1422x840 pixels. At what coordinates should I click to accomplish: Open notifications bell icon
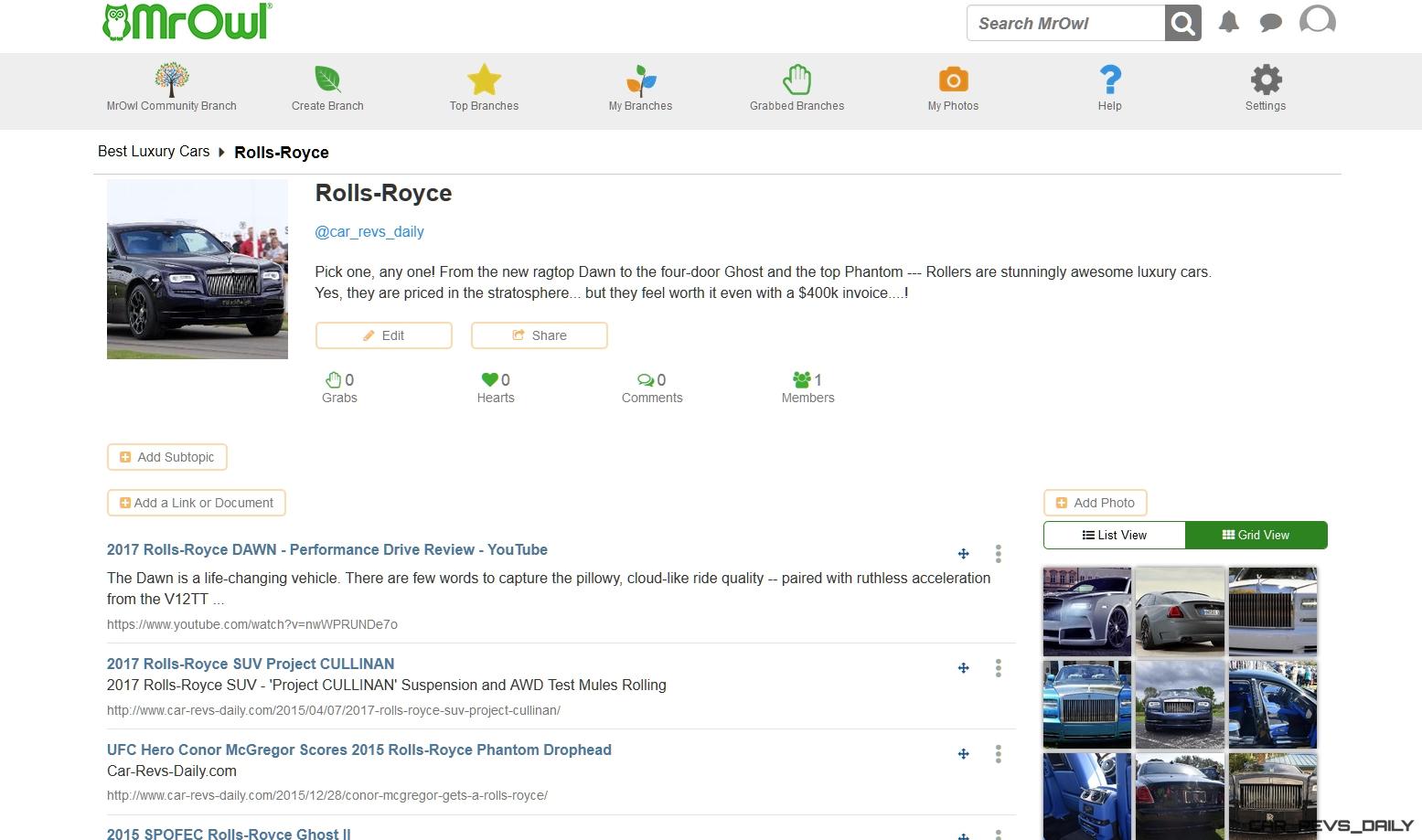[x=1229, y=22]
